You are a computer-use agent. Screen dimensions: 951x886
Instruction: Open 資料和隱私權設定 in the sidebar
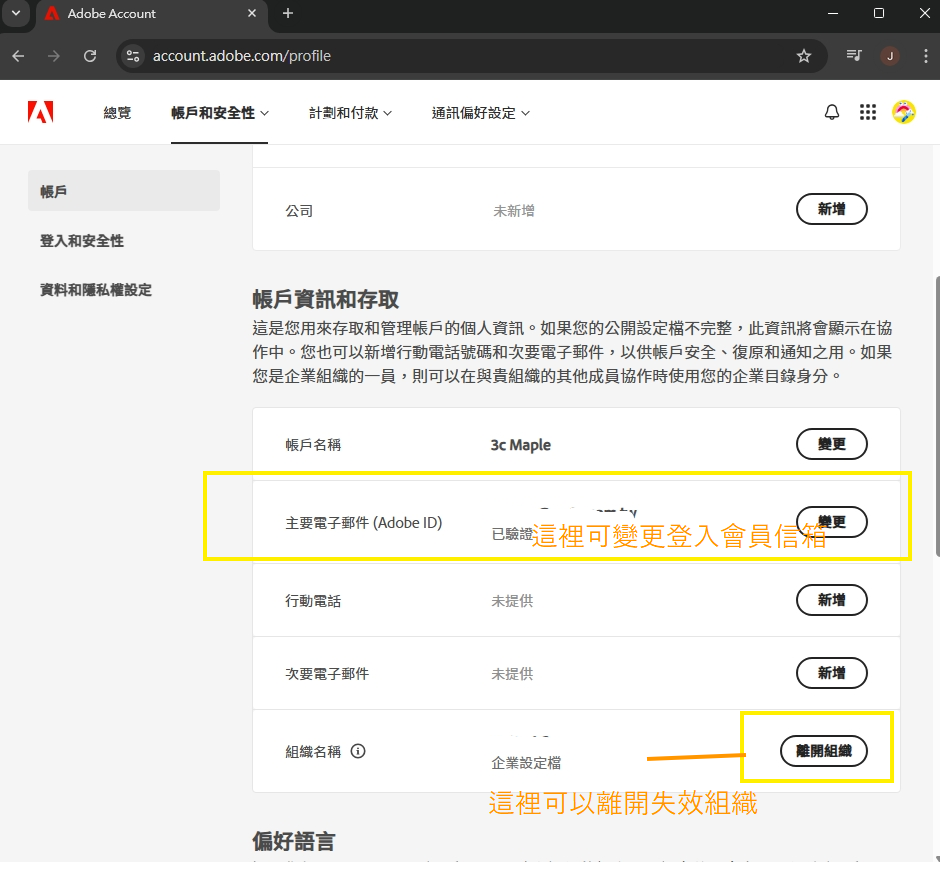coord(96,290)
